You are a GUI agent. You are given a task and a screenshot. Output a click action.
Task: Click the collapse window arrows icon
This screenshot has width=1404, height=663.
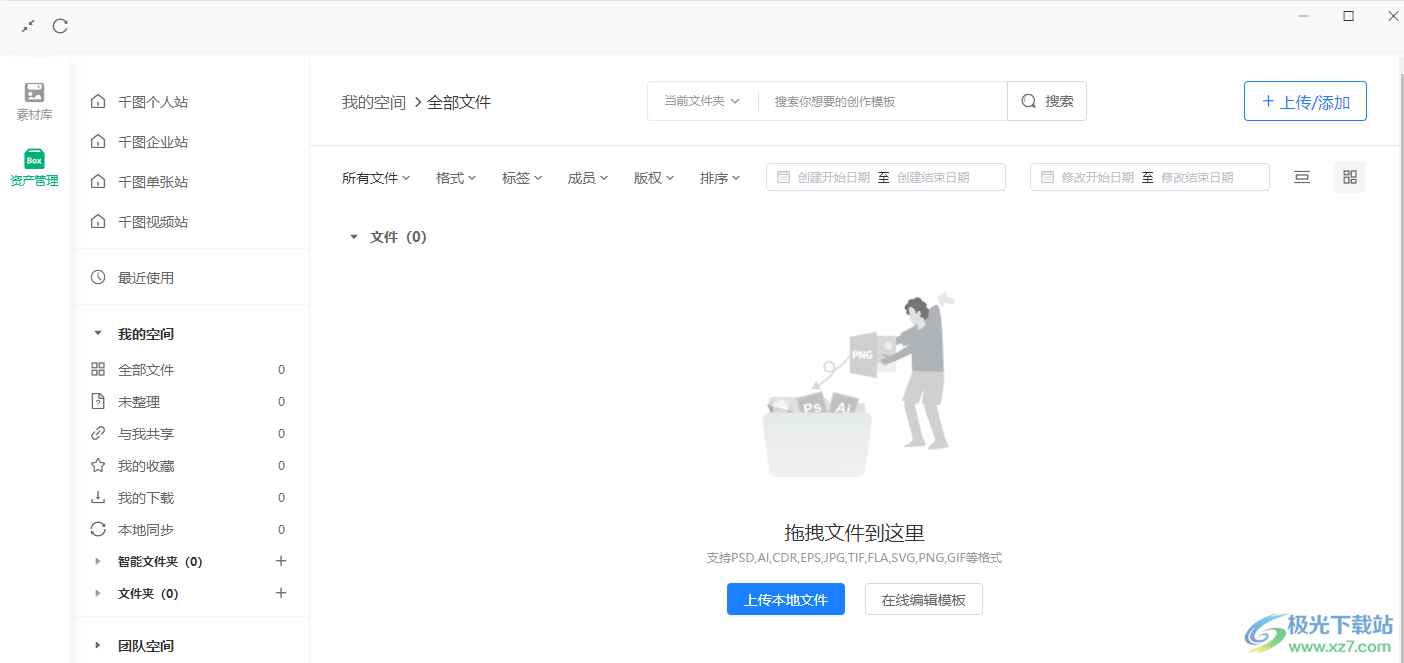[x=28, y=26]
